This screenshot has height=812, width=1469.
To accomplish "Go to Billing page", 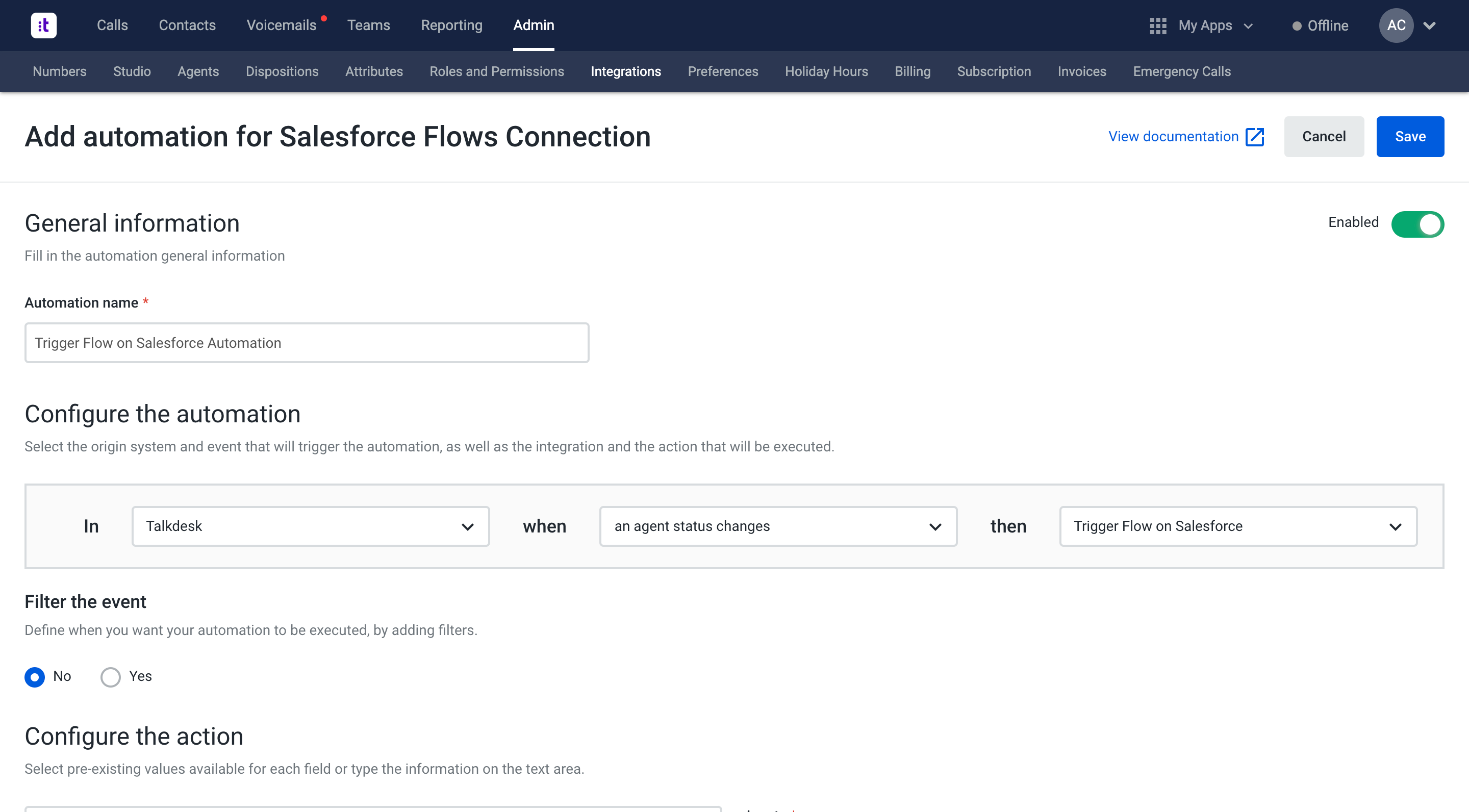I will pyautogui.click(x=912, y=71).
